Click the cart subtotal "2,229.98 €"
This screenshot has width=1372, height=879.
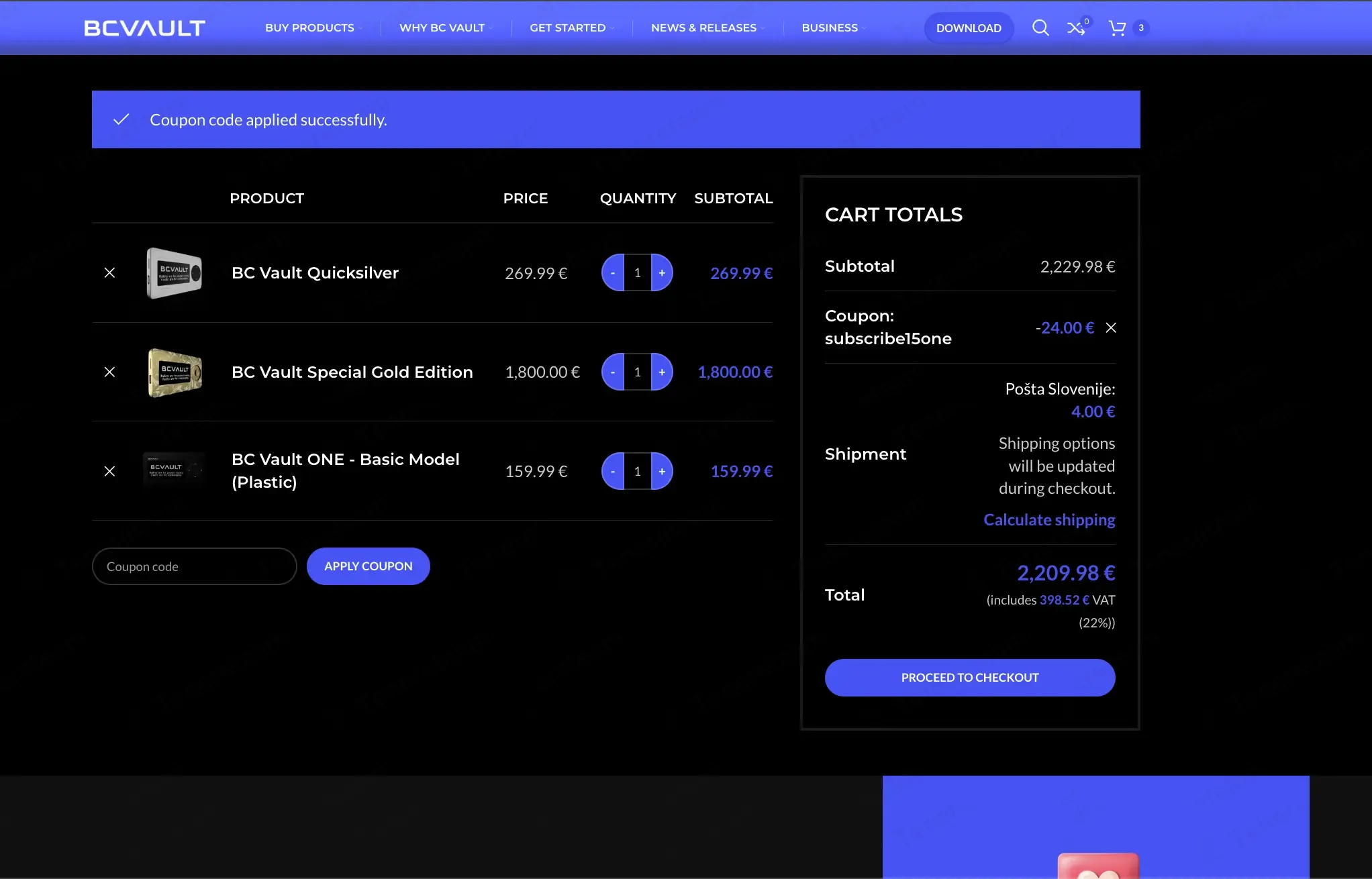click(1078, 266)
